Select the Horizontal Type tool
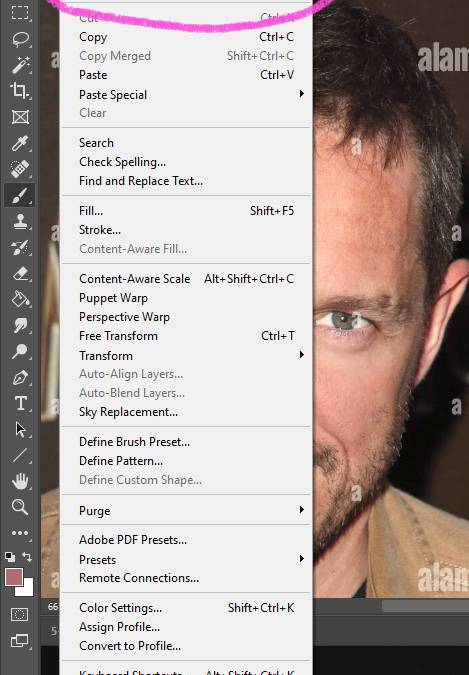The image size is (469, 675). (20, 403)
